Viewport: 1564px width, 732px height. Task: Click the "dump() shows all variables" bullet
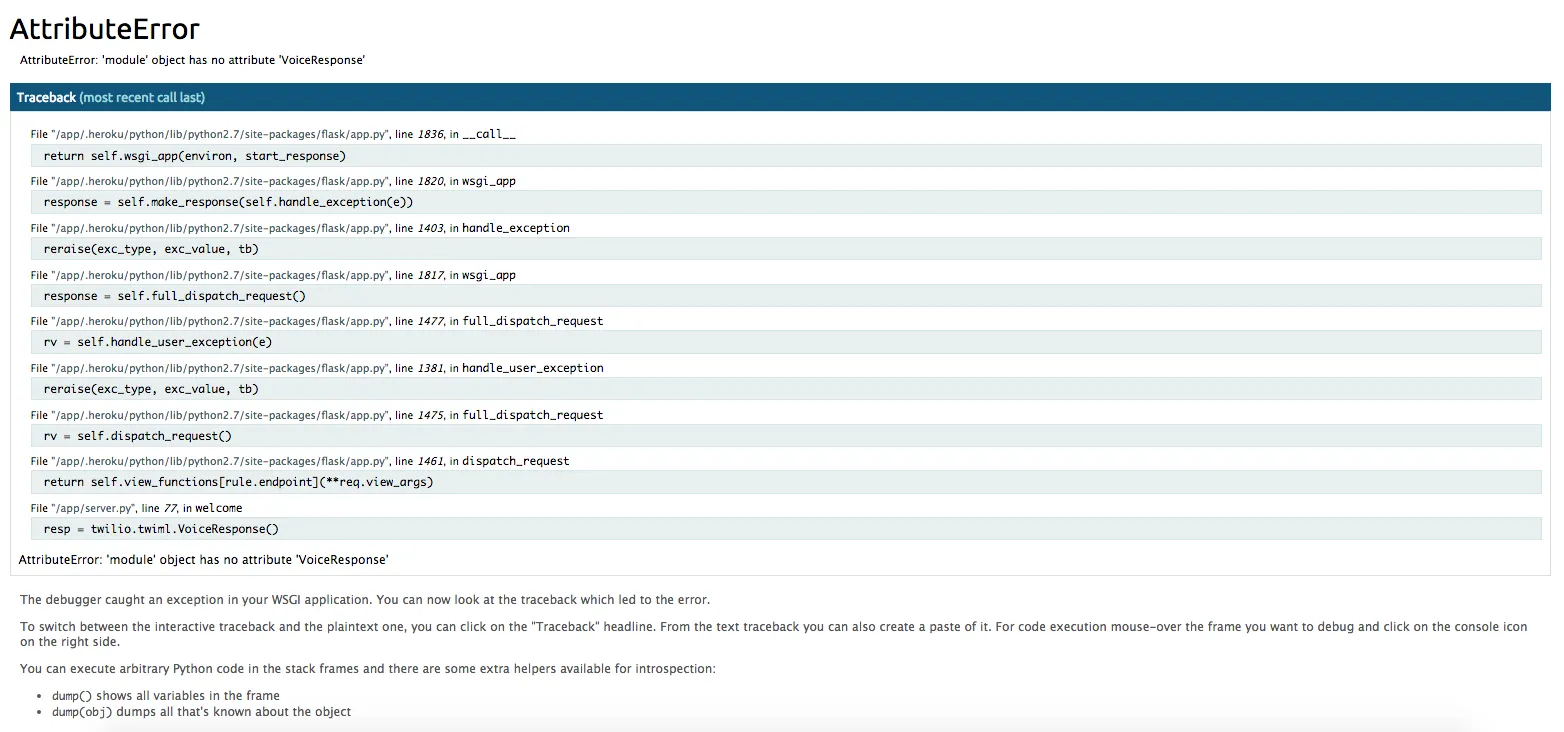click(166, 696)
